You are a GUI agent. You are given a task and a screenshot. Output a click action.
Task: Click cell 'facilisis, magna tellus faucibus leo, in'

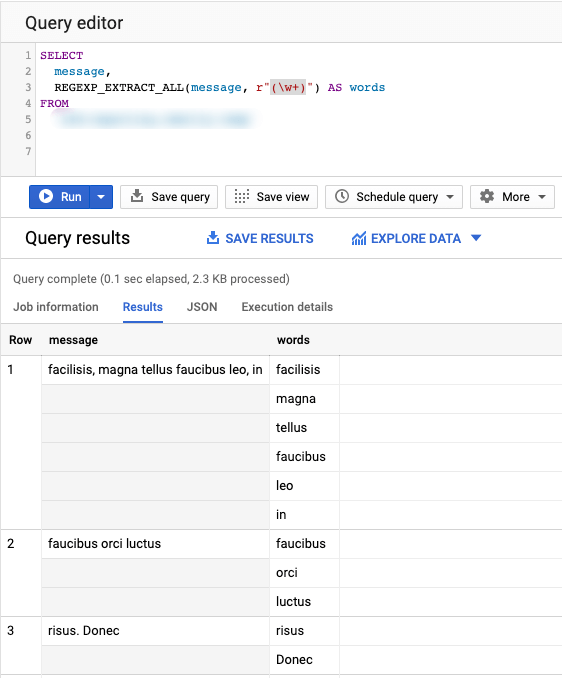tap(155, 370)
